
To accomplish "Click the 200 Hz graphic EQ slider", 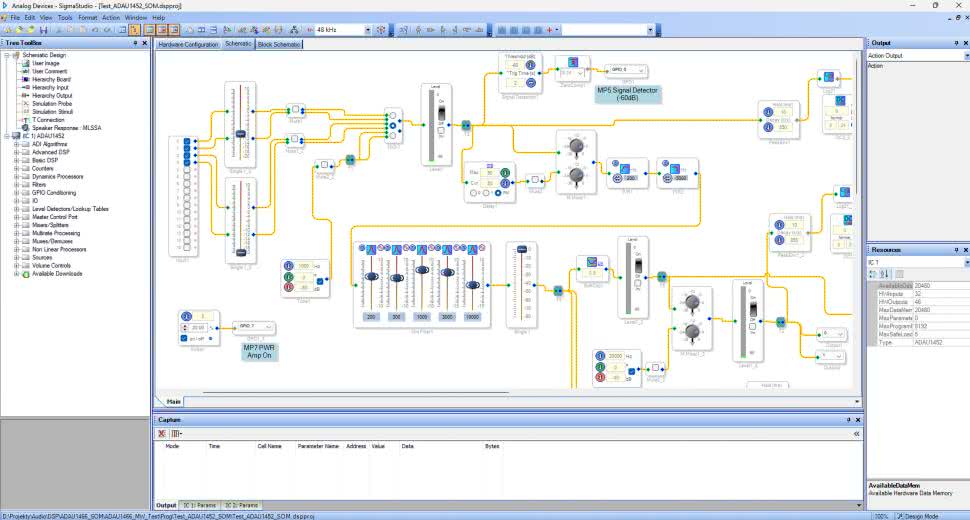I will (x=371, y=275).
